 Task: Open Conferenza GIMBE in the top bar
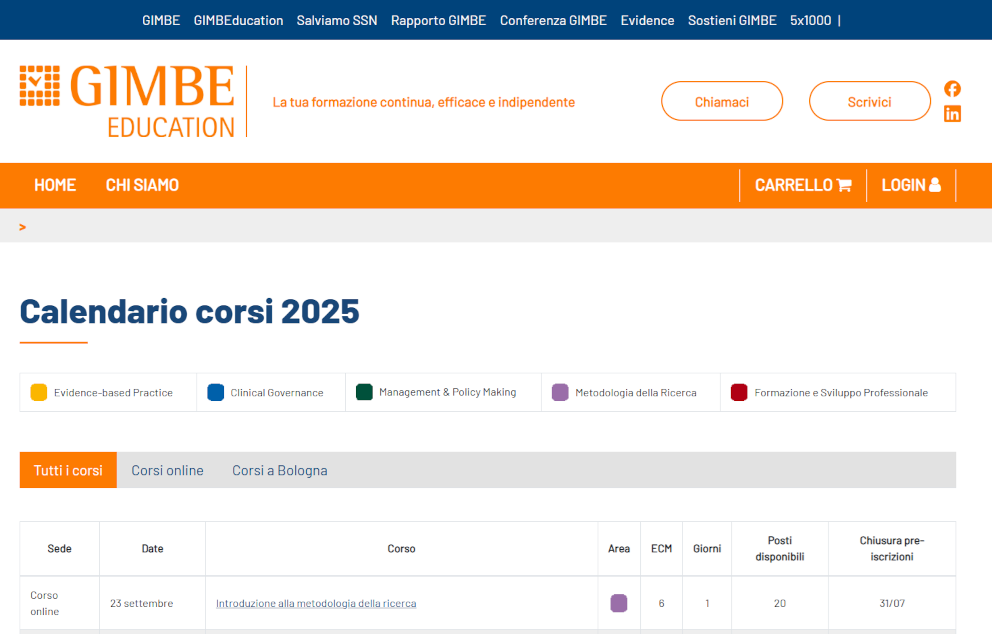(553, 20)
